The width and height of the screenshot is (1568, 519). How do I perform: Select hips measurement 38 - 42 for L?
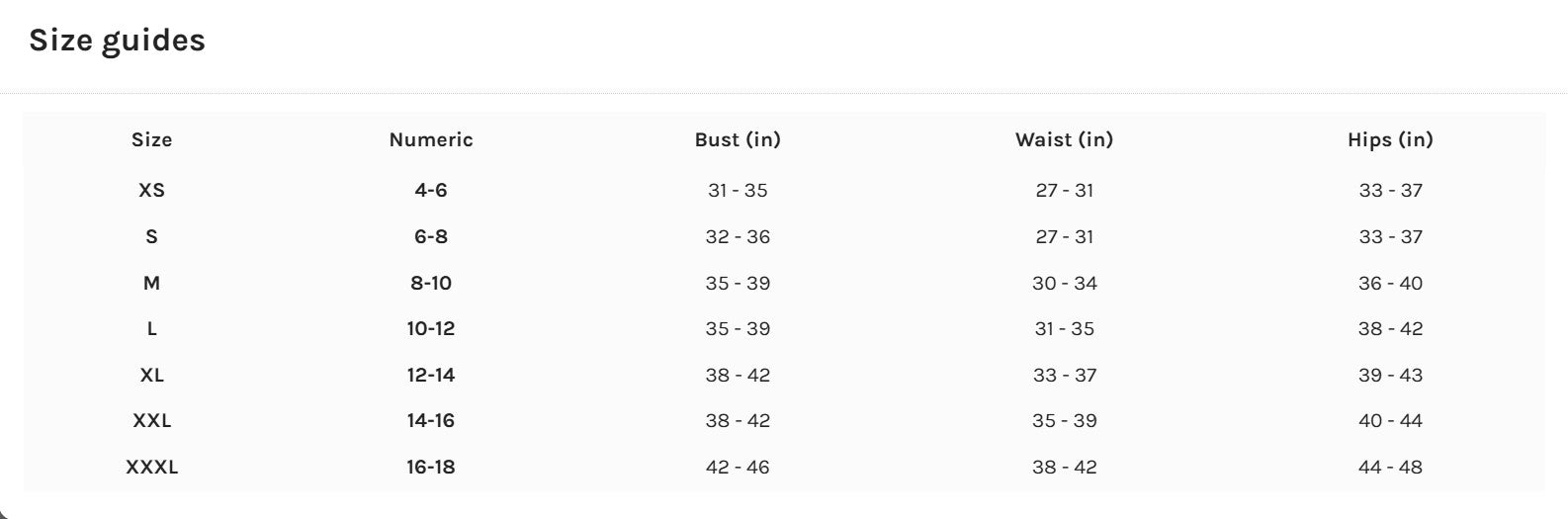pyautogui.click(x=1390, y=328)
